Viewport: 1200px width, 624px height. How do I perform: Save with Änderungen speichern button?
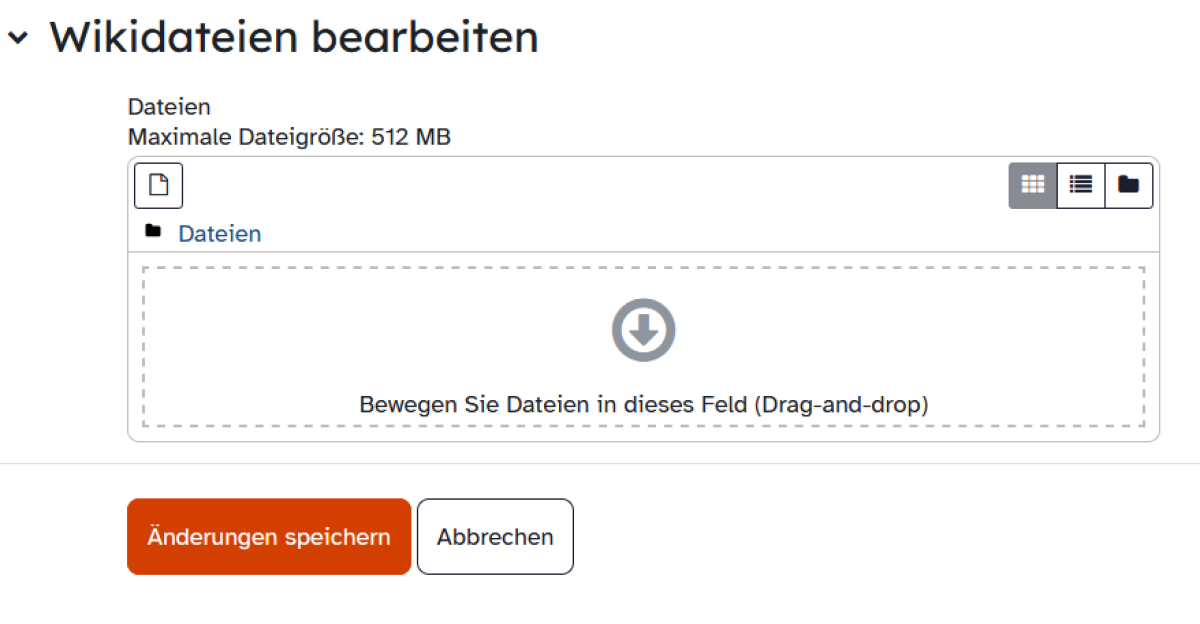point(269,537)
